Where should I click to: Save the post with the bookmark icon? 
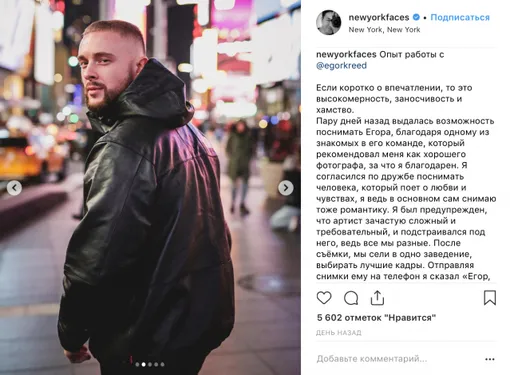pos(490,298)
